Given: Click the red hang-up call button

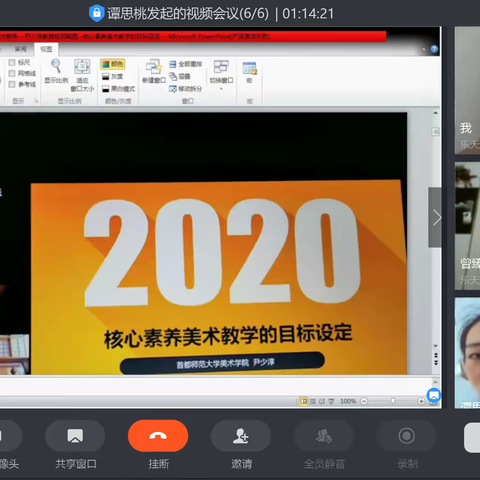Looking at the screenshot, I should coord(158,436).
